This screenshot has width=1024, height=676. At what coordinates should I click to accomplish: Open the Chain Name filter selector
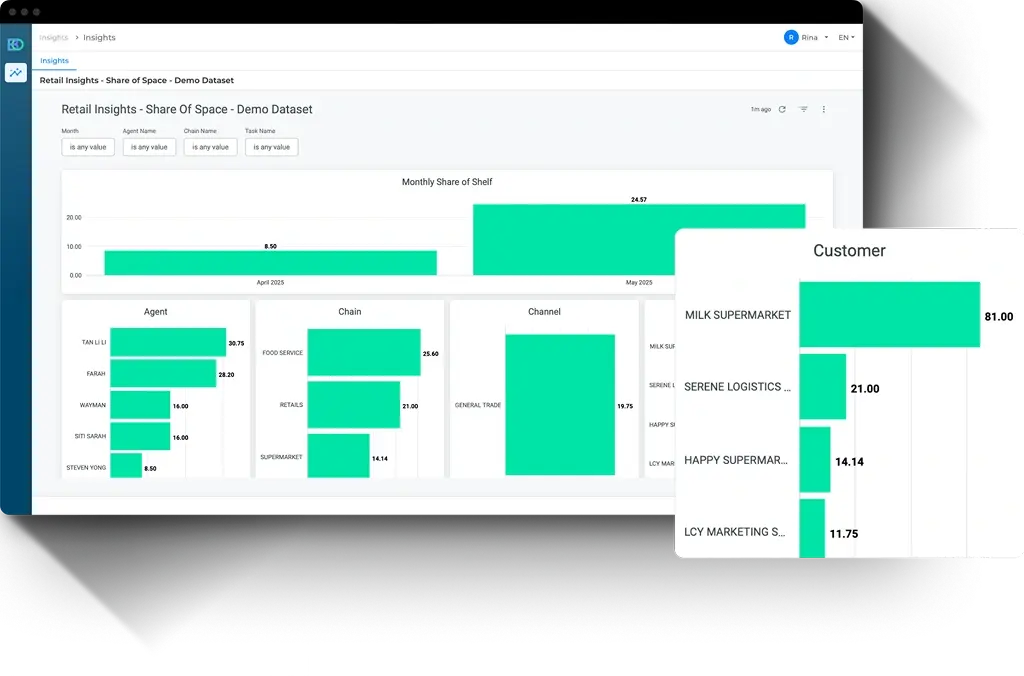[210, 147]
